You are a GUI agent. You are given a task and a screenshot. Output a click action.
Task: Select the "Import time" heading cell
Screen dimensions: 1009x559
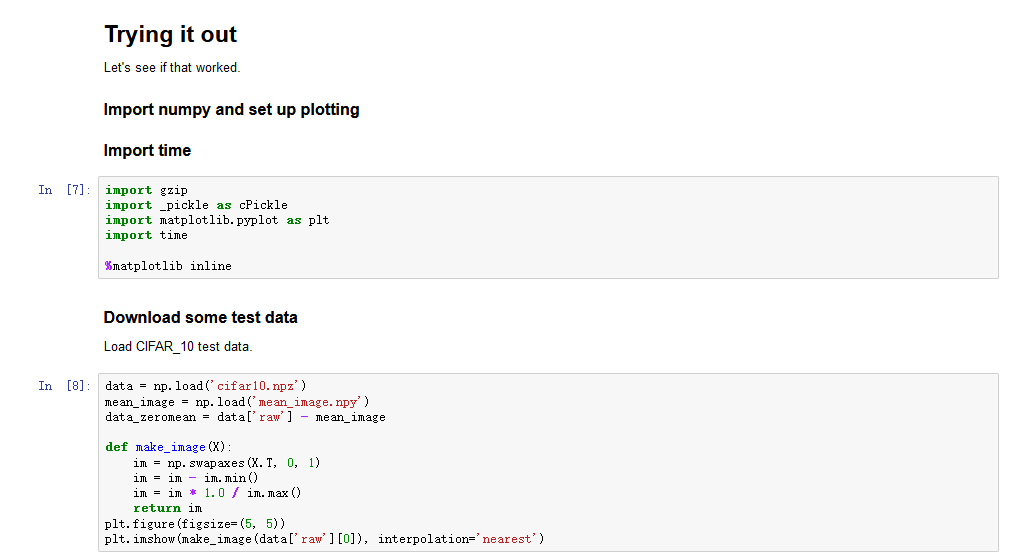[x=147, y=150]
